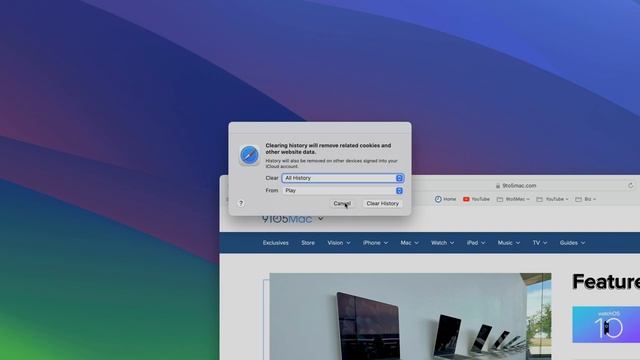This screenshot has height=360, width=640.
Task: Open Store in site navigation
Action: (x=308, y=243)
